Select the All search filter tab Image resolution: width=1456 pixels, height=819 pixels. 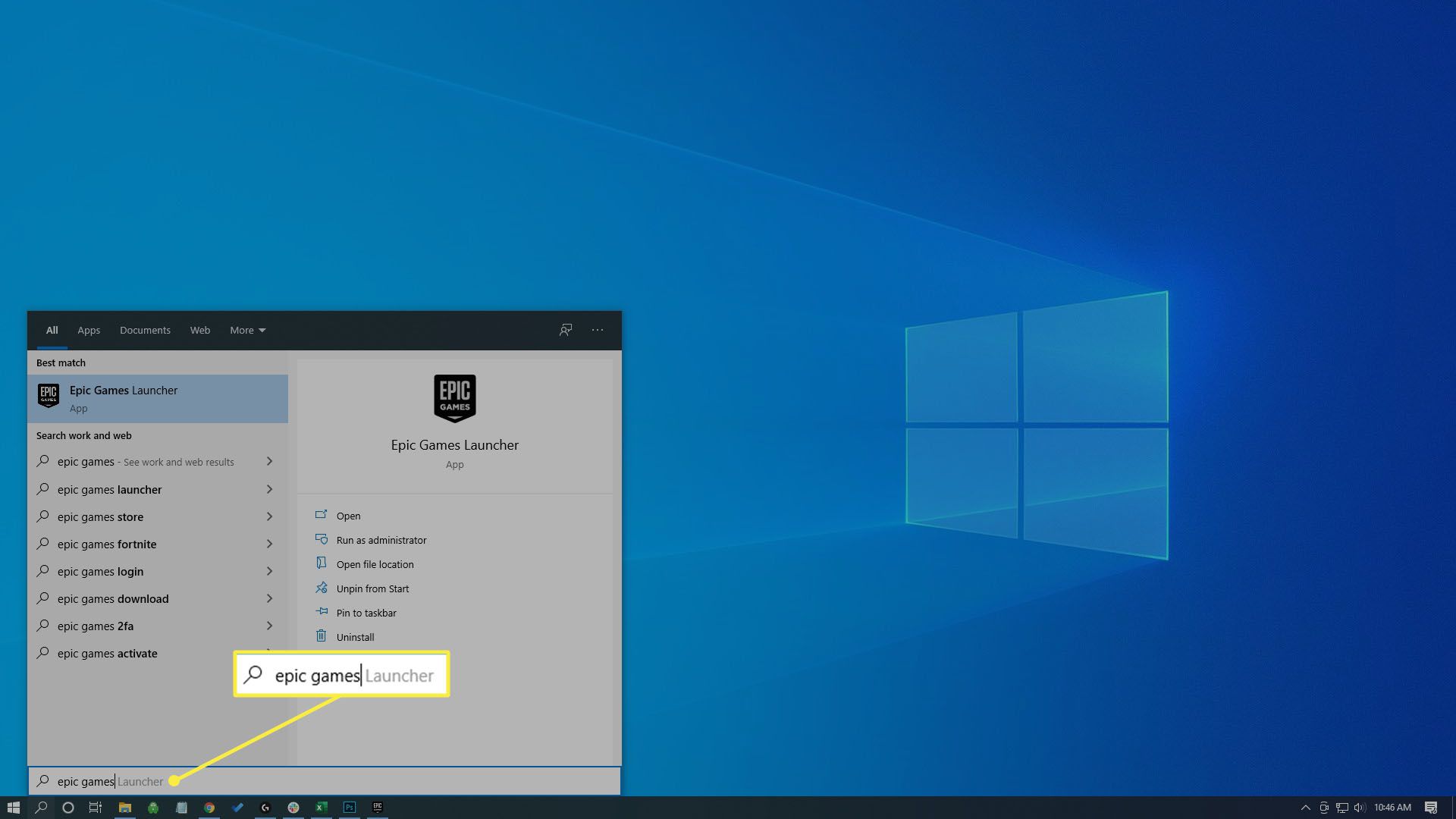pyautogui.click(x=52, y=330)
